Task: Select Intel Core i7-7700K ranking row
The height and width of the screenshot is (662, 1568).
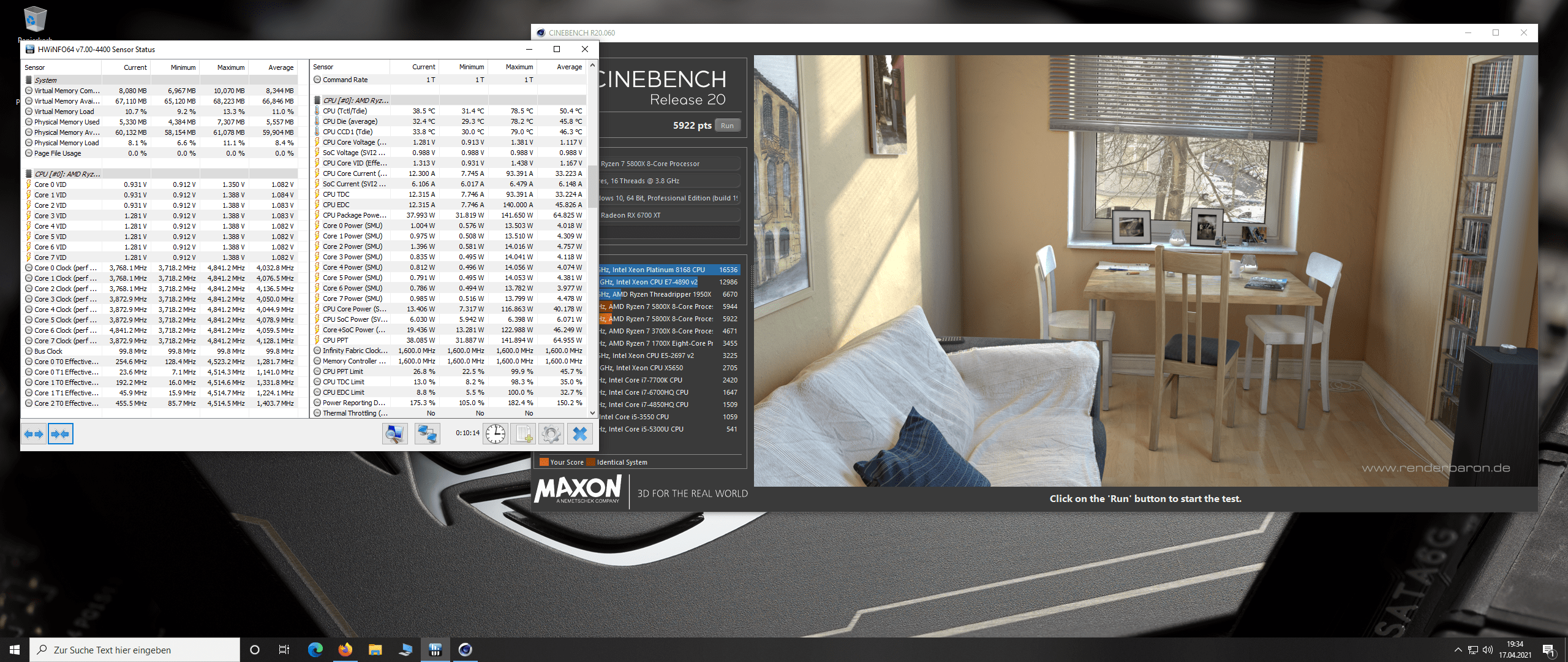Action: click(669, 380)
